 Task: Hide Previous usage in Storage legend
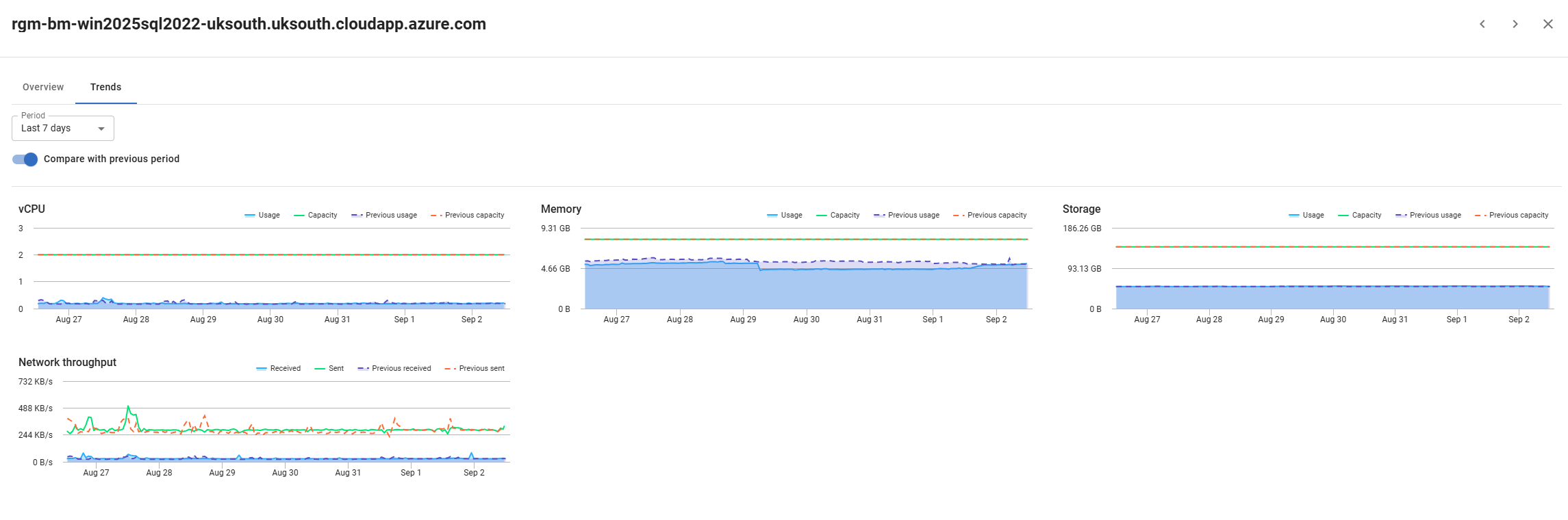pyautogui.click(x=1428, y=215)
